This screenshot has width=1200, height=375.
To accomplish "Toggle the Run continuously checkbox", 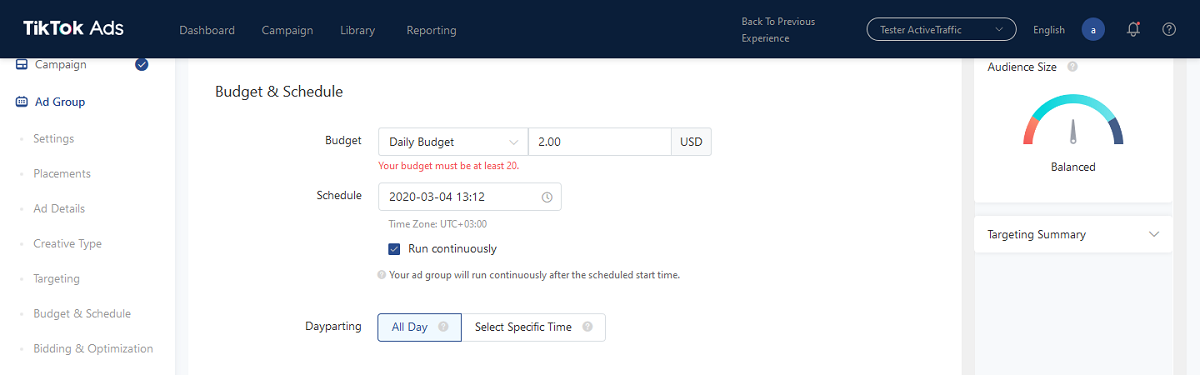I will pos(394,249).
